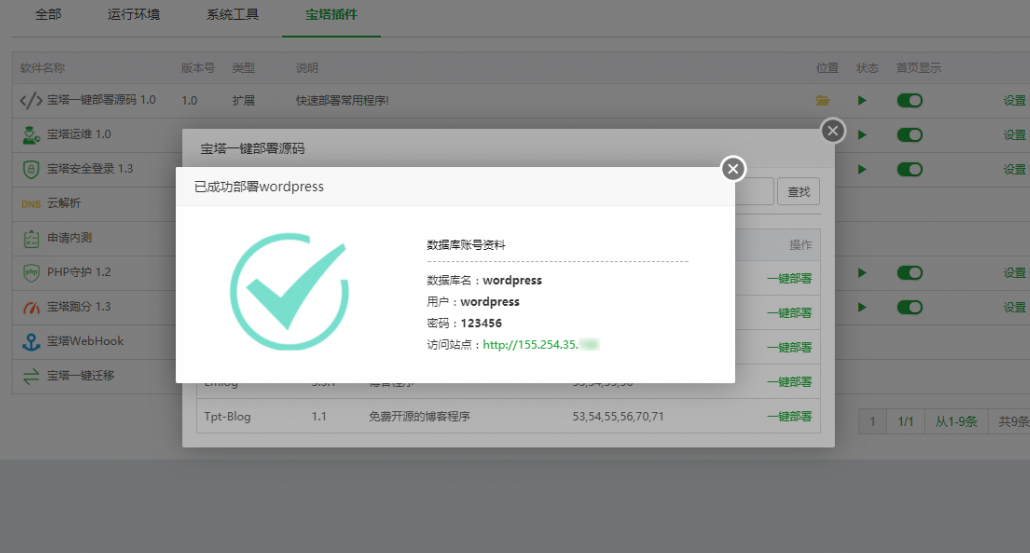
Task: Click the DNS 云解析 icon
Action: (31, 204)
